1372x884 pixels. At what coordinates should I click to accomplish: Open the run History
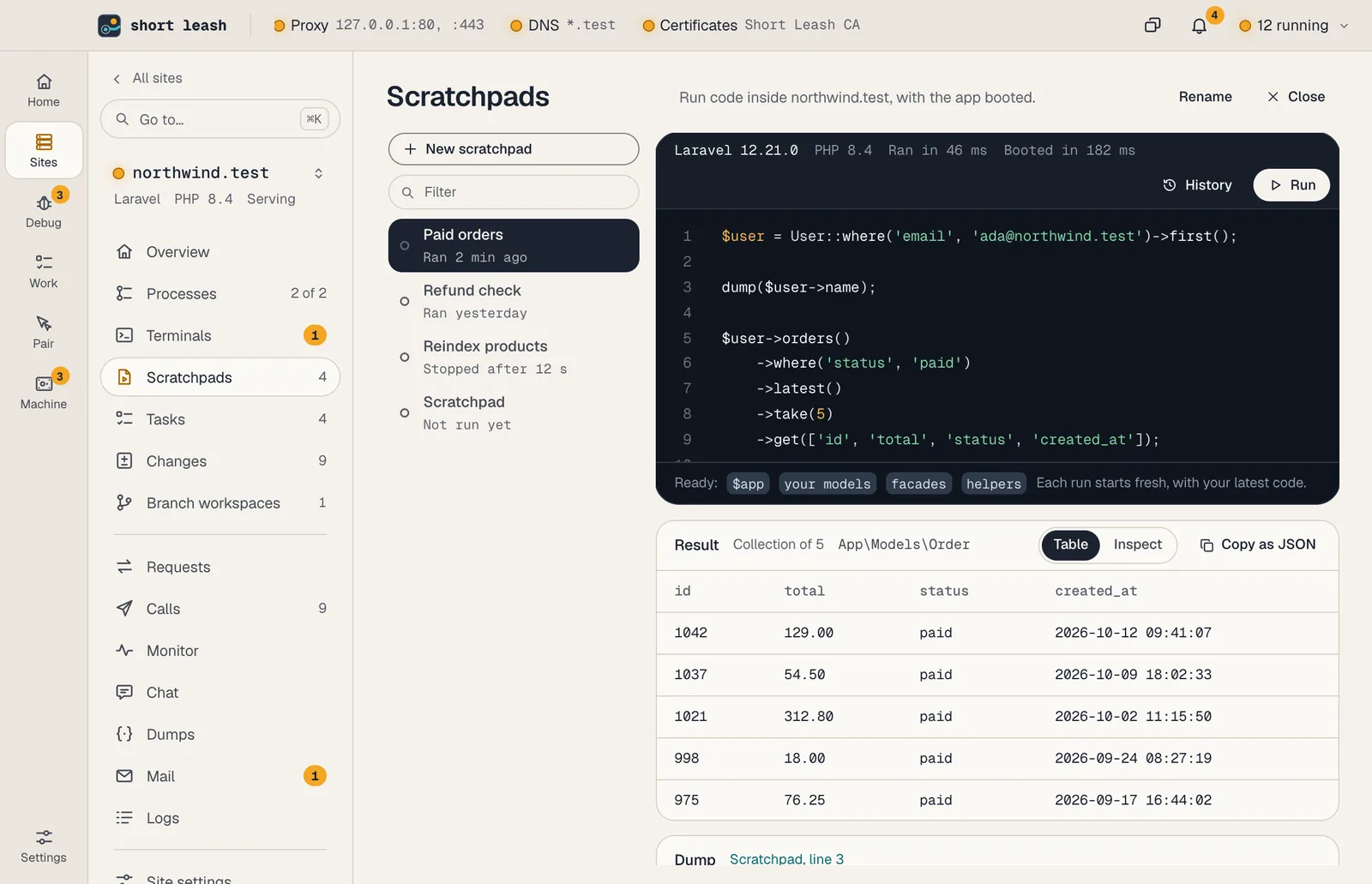point(1197,185)
